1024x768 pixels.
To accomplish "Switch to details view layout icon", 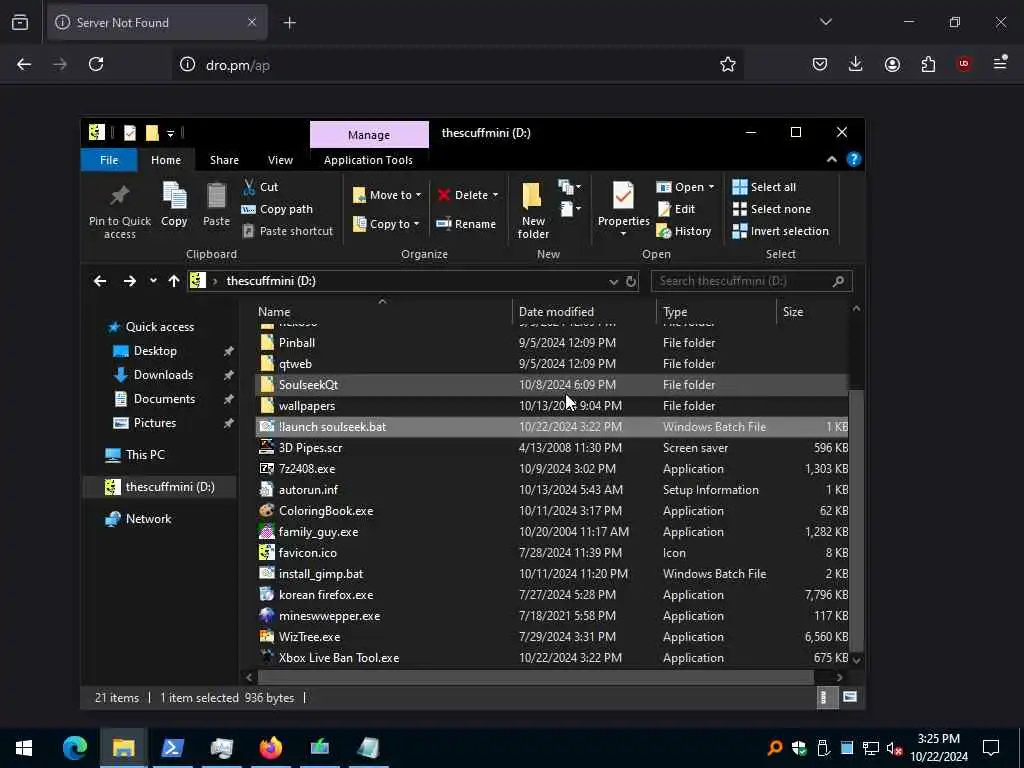I will (826, 697).
